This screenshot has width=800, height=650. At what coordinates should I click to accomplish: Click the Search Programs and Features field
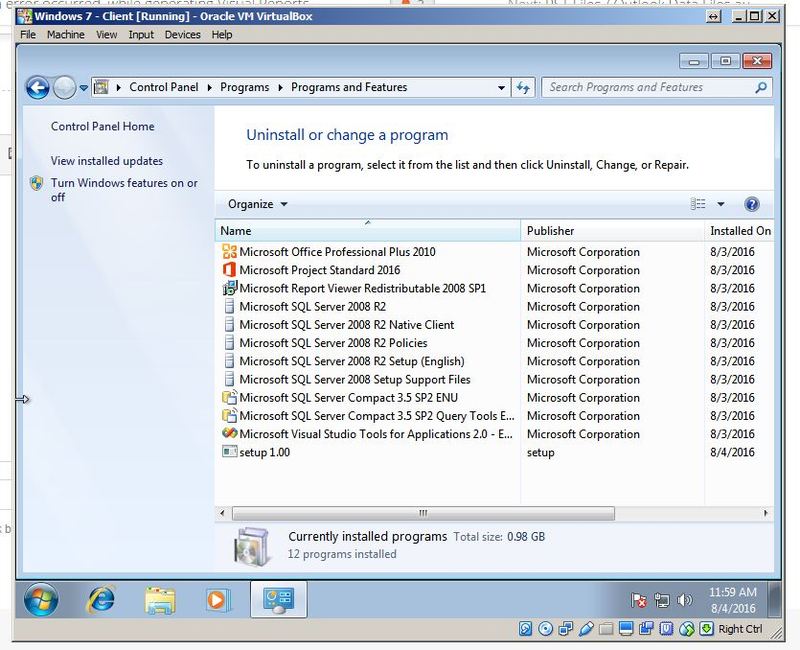click(x=657, y=88)
